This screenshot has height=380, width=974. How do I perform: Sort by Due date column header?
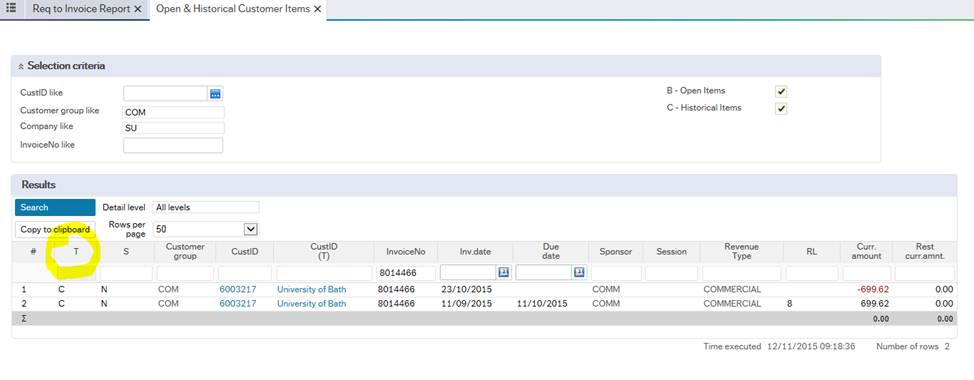coord(550,251)
